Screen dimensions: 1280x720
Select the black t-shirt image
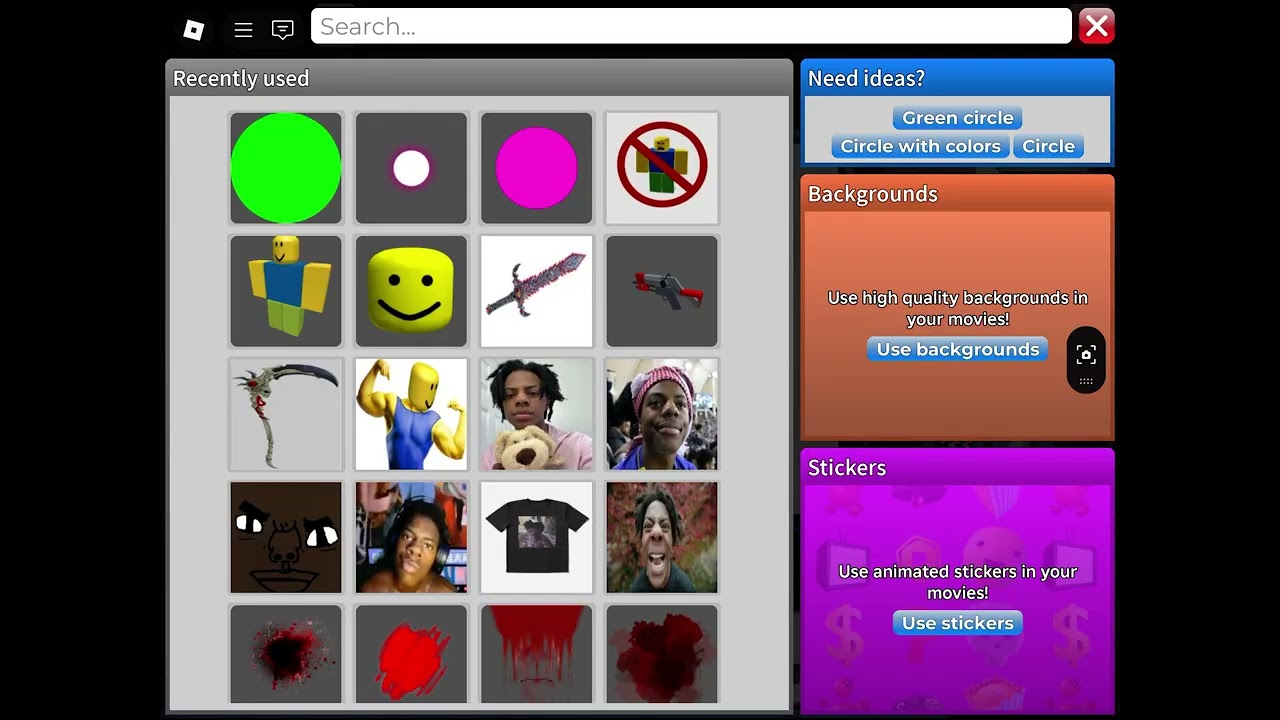click(x=537, y=538)
